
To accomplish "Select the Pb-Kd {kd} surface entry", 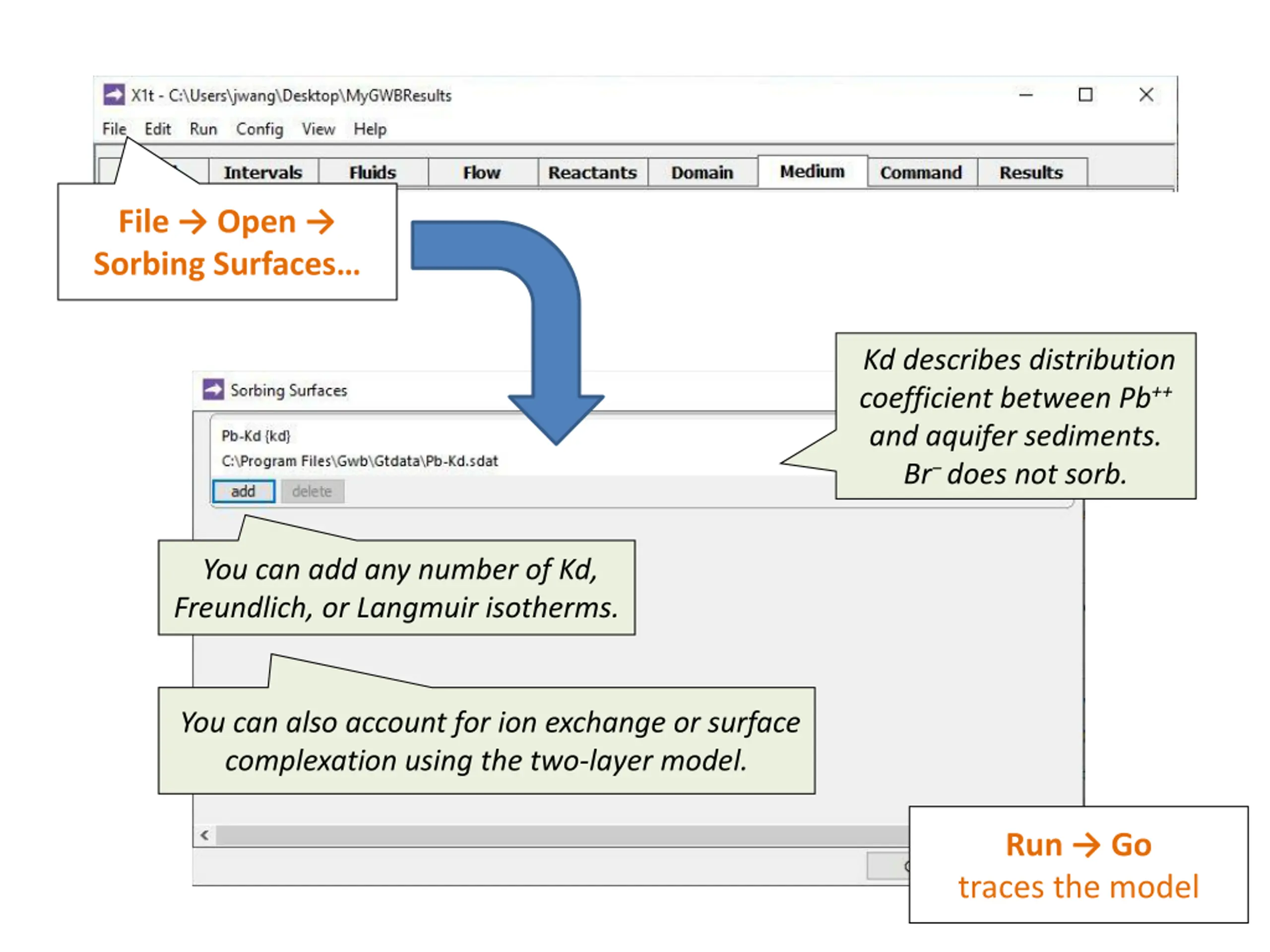I will (256, 436).
